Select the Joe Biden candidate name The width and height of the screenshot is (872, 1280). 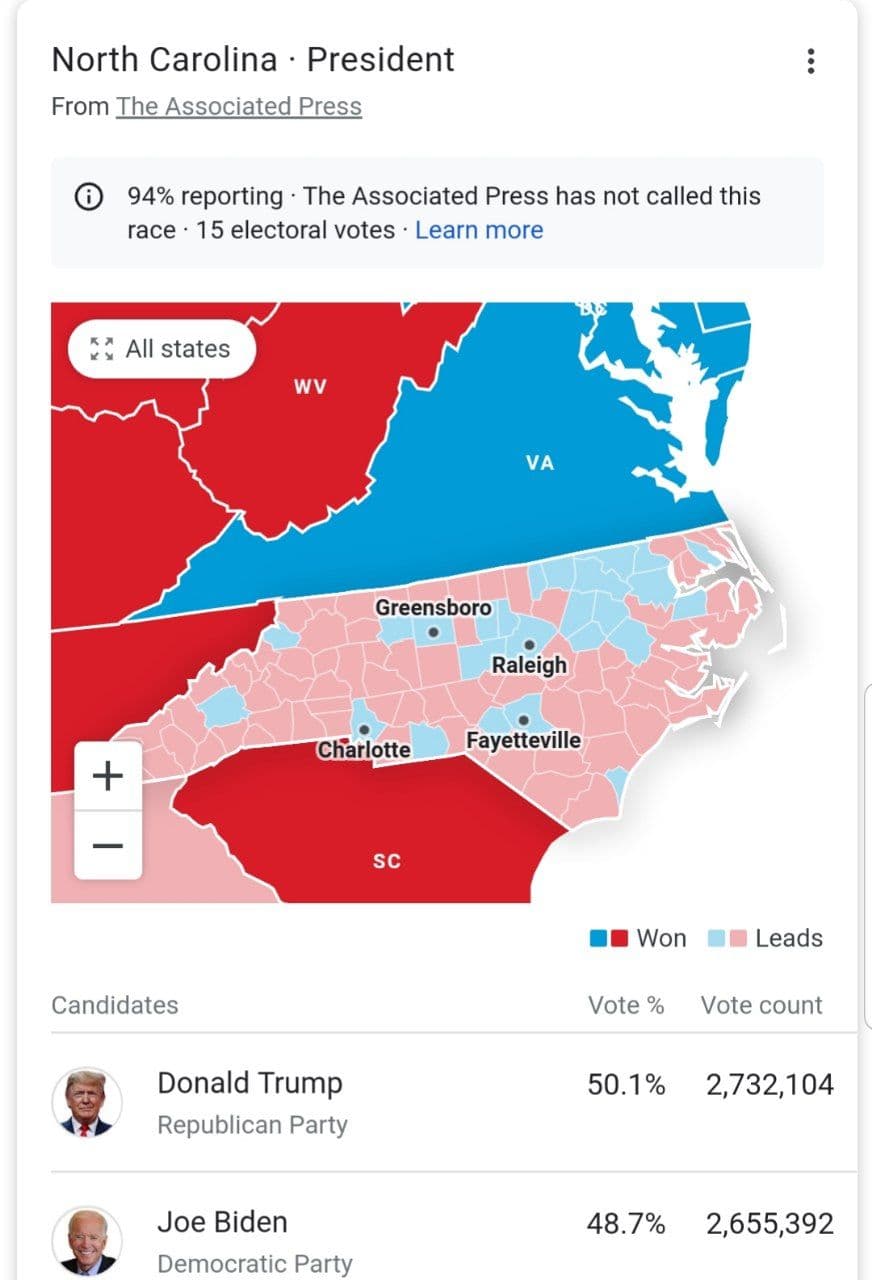(222, 1222)
